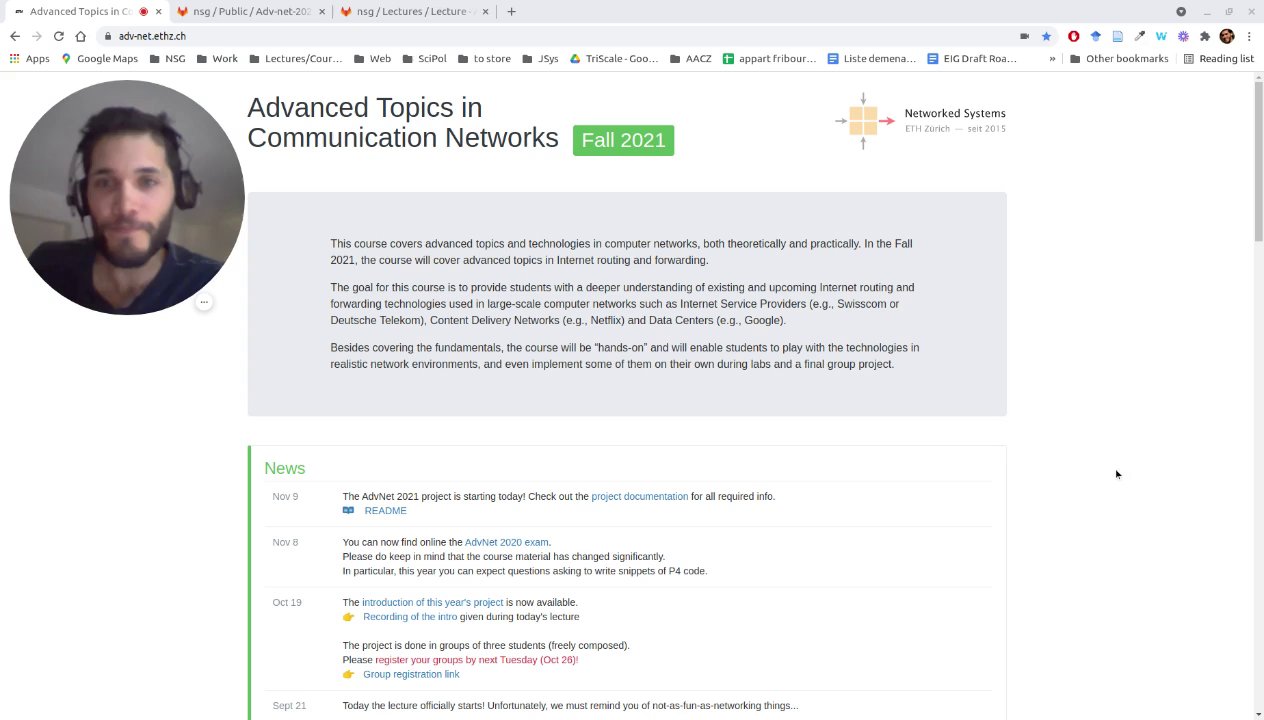Switch to the nsg / Lectures tab
The image size is (1264, 720).
tap(410, 12)
